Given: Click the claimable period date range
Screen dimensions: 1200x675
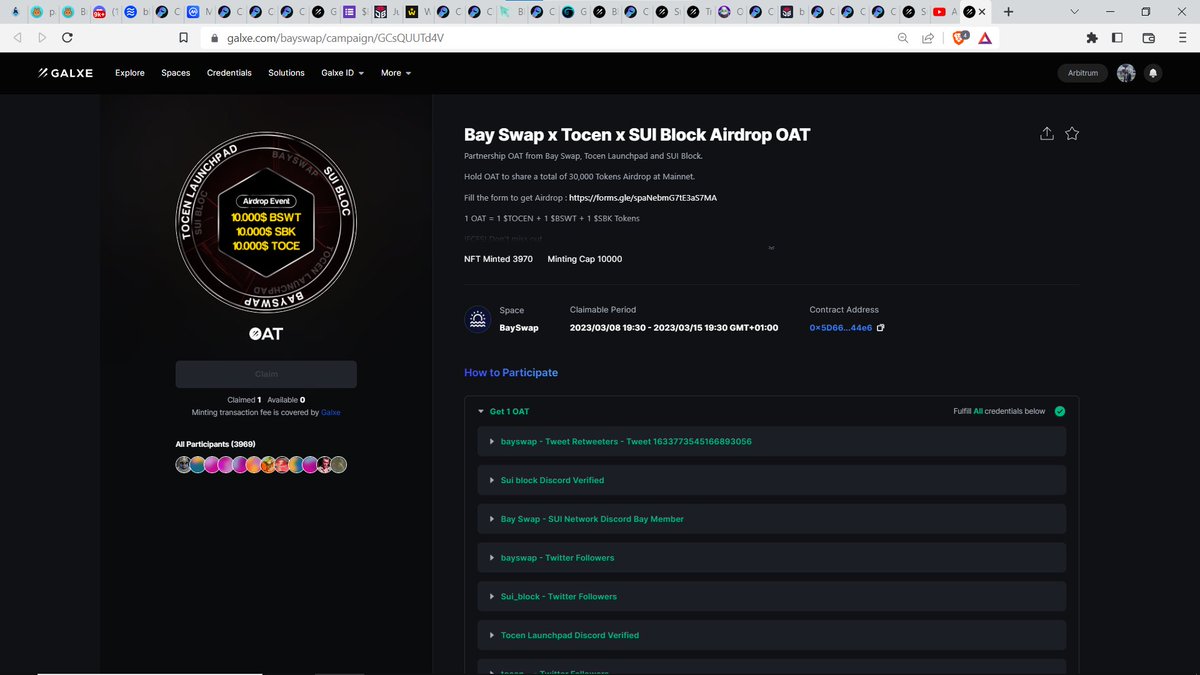Looking at the screenshot, I should point(674,328).
